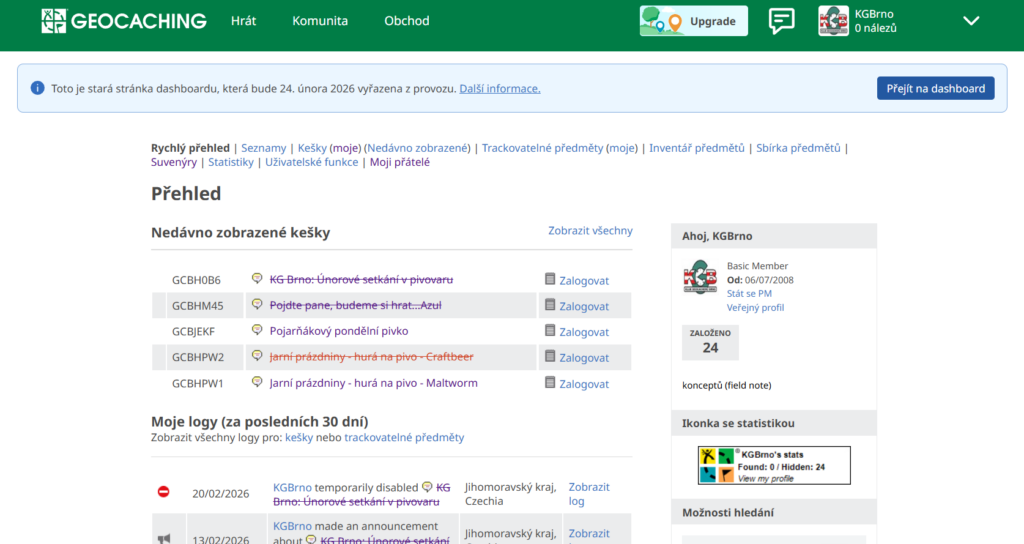Click Zalogovat for GCBHPW2
Viewport: 1024px width, 544px height.
click(x=584, y=358)
